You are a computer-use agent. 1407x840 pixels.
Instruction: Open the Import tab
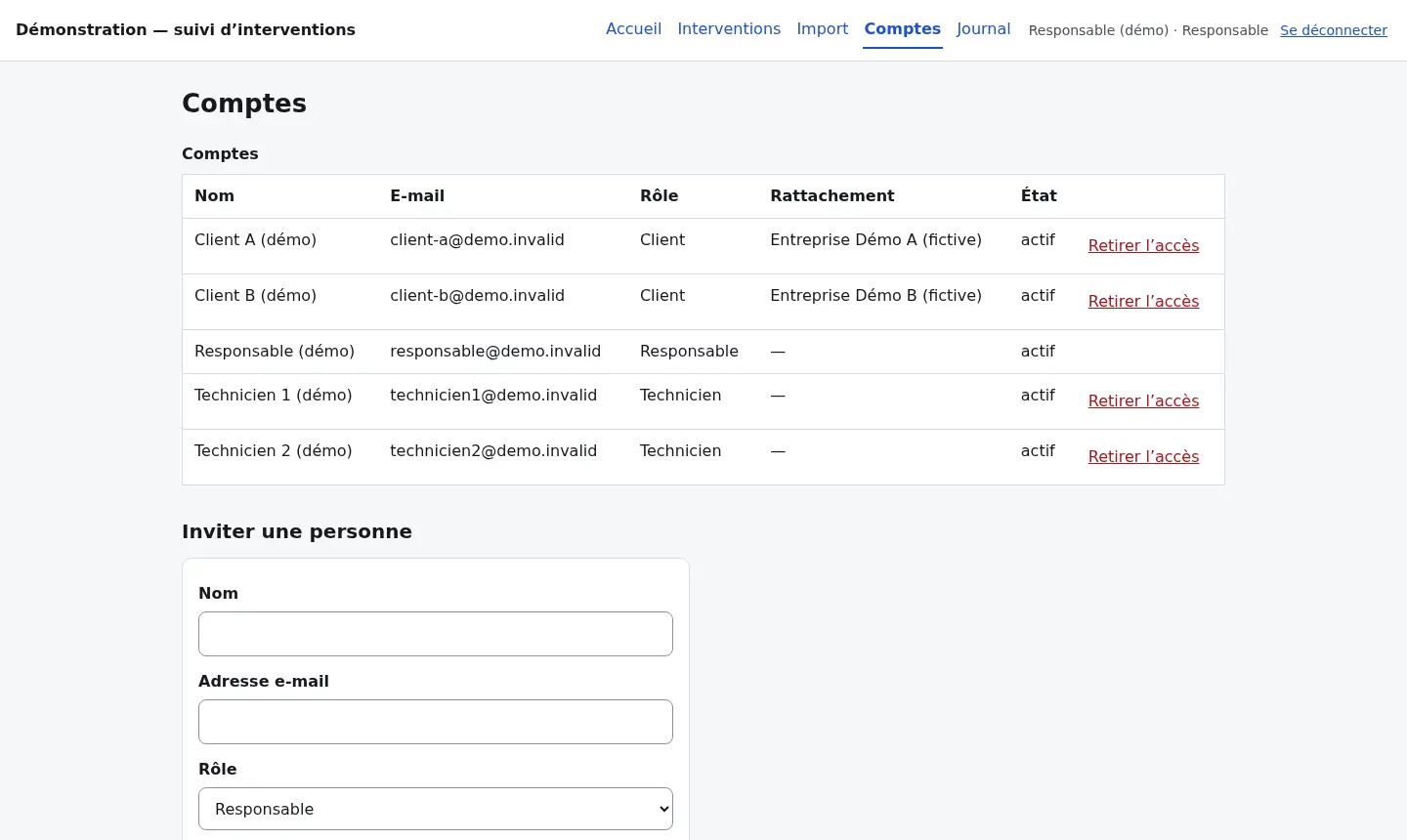coord(822,29)
